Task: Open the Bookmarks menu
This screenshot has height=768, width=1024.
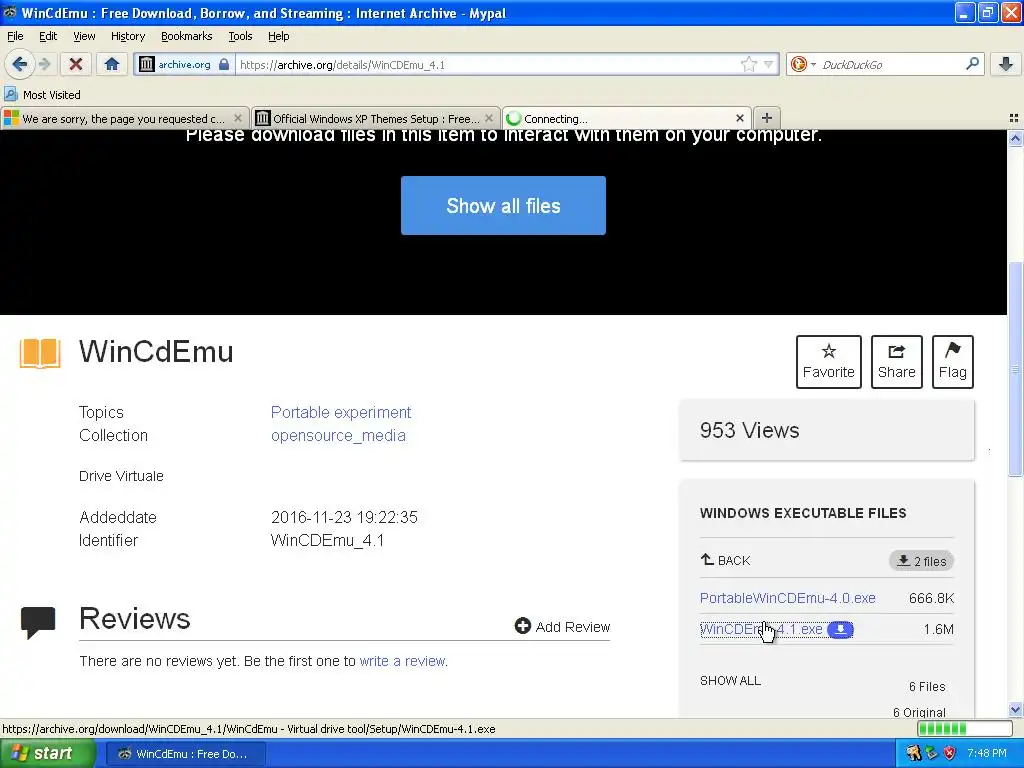Action: 187,36
